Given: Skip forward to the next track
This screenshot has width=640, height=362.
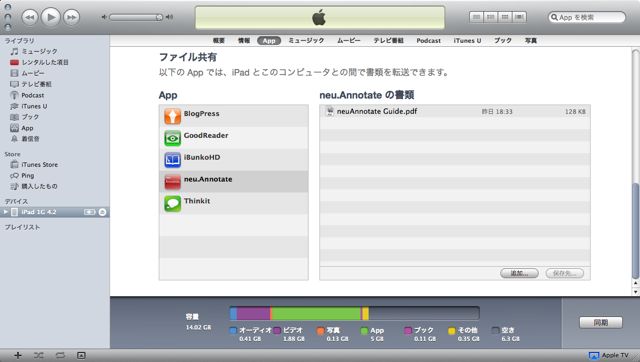Looking at the screenshot, I should (71, 17).
